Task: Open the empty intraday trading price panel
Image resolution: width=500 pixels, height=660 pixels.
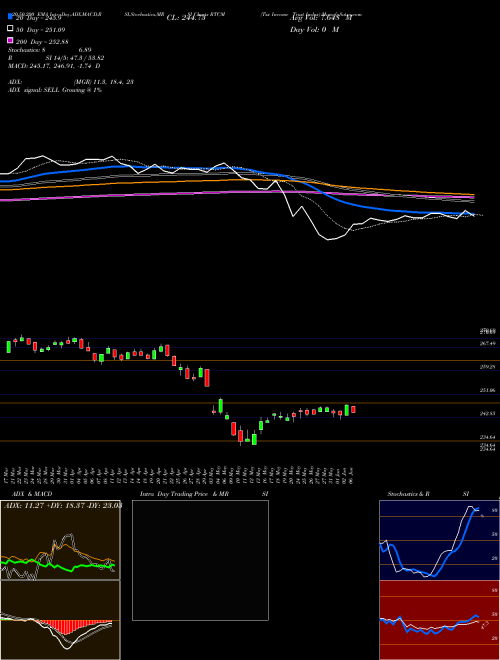Action: [x=200, y=560]
